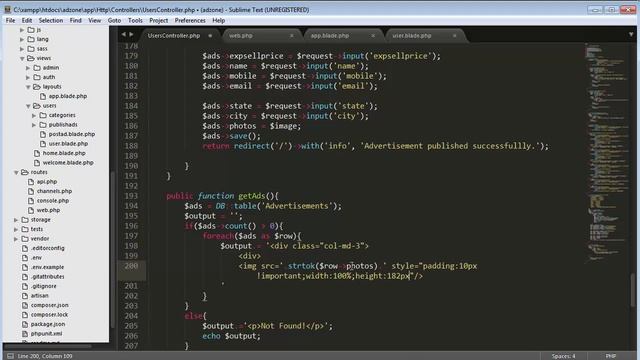The width and height of the screenshot is (640, 360).
Task: Open composer.json in the sidebar
Action: (x=49, y=305)
